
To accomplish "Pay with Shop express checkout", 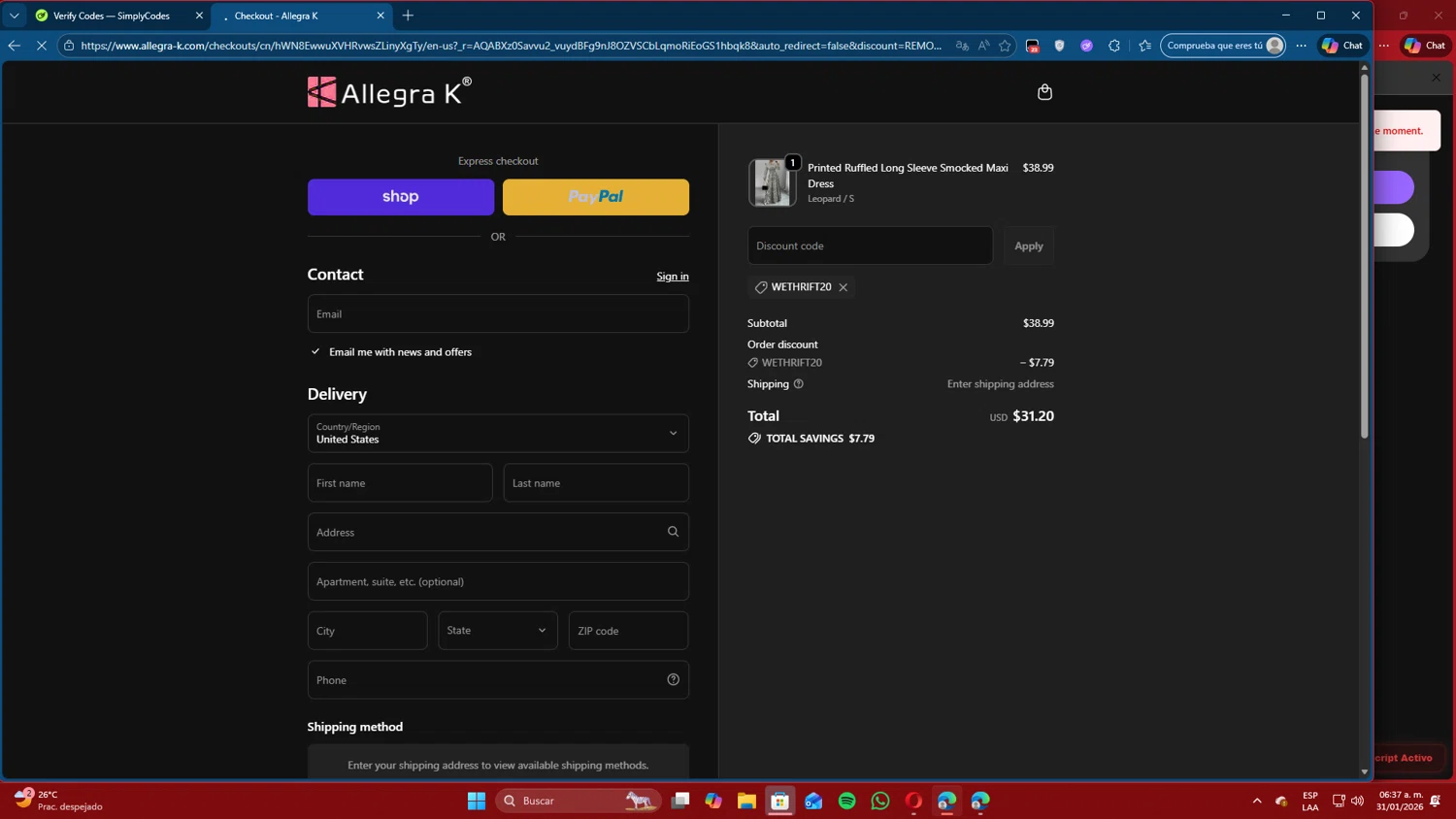I will 401,197.
